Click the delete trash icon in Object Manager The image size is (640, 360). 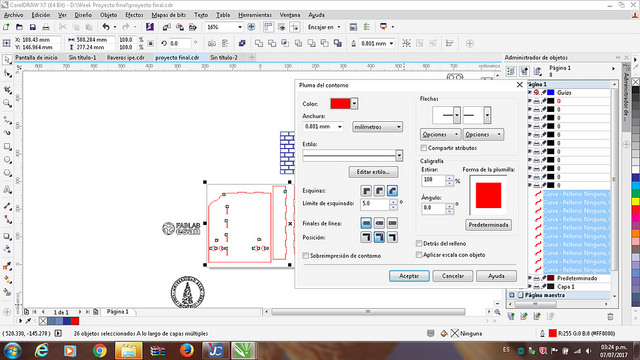[x=610, y=316]
